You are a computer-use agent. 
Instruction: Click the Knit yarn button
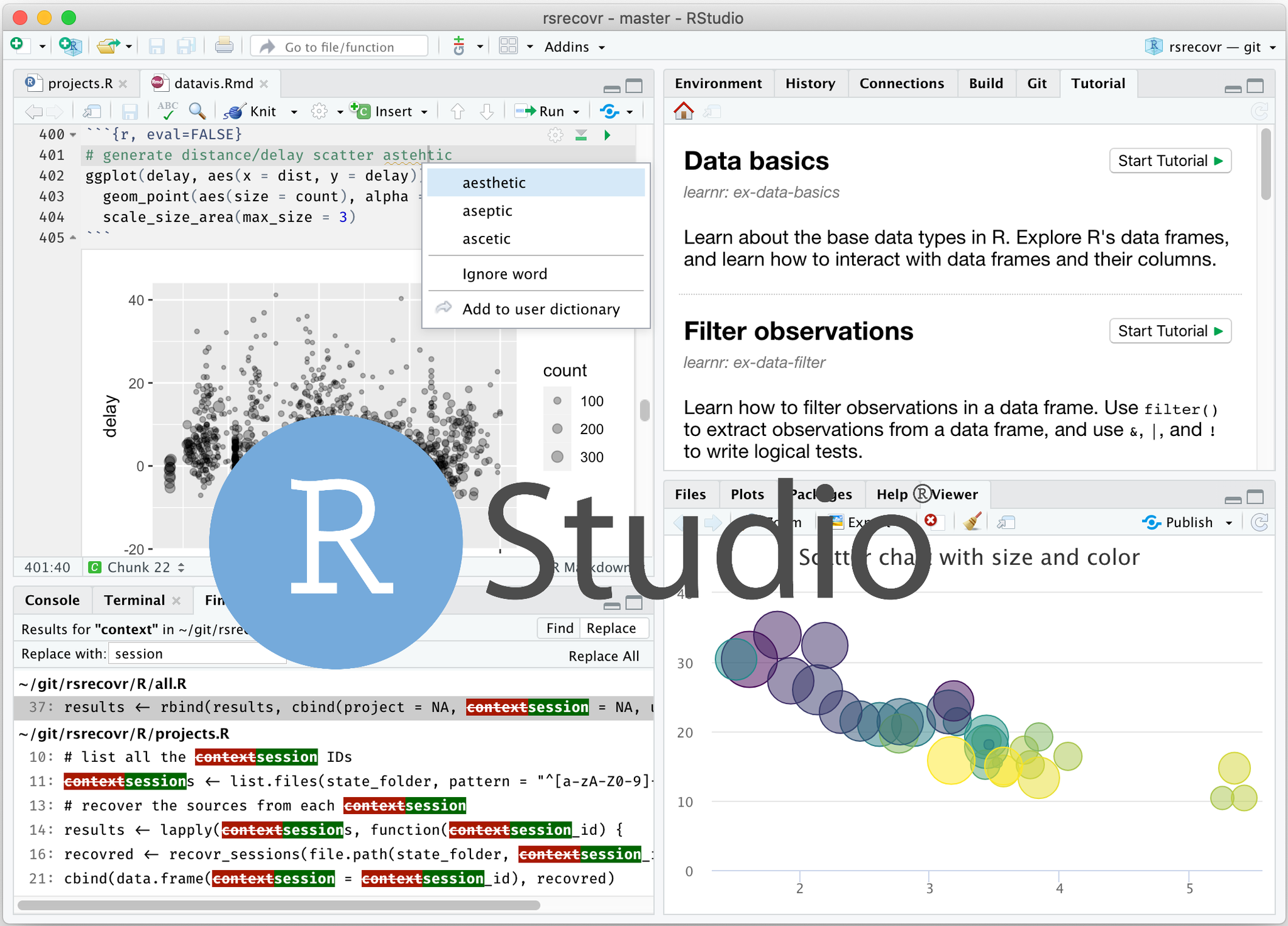pyautogui.click(x=252, y=111)
